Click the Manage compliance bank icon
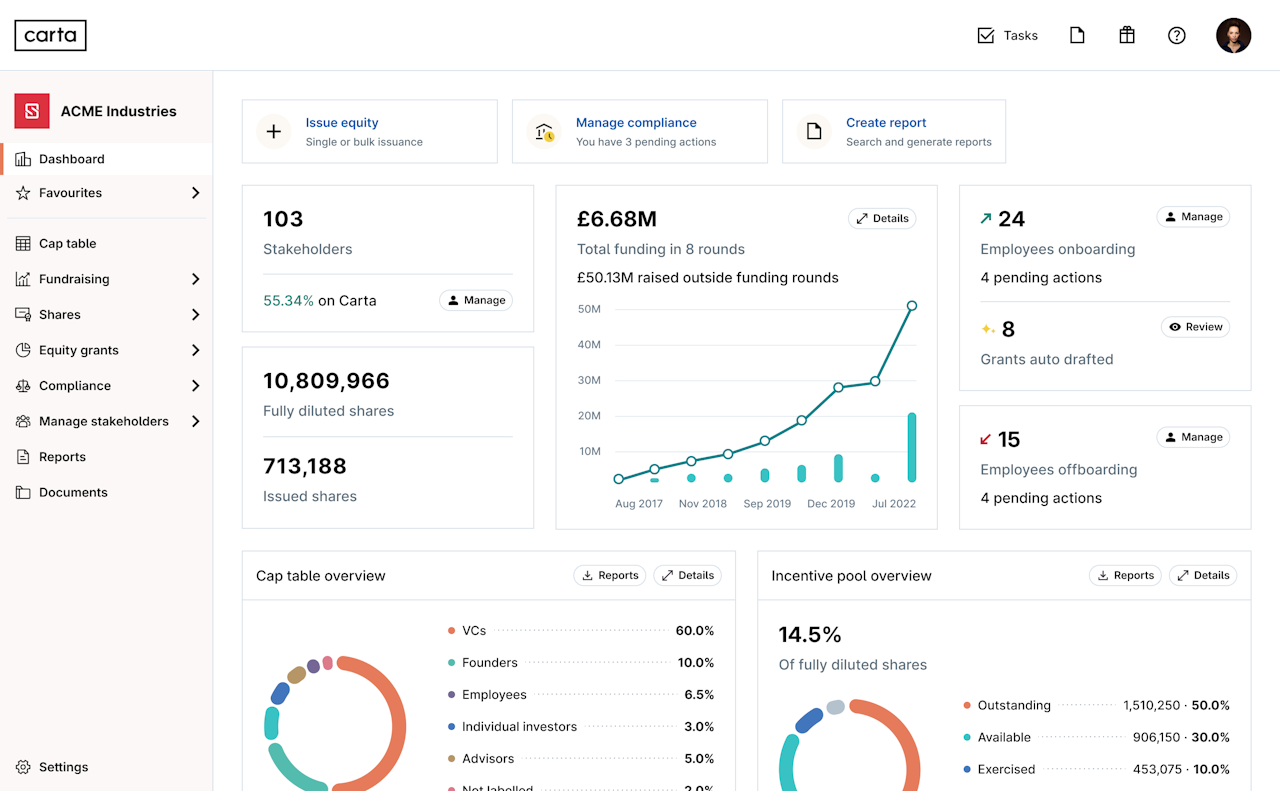Viewport: 1280px width, 791px height. (544, 131)
